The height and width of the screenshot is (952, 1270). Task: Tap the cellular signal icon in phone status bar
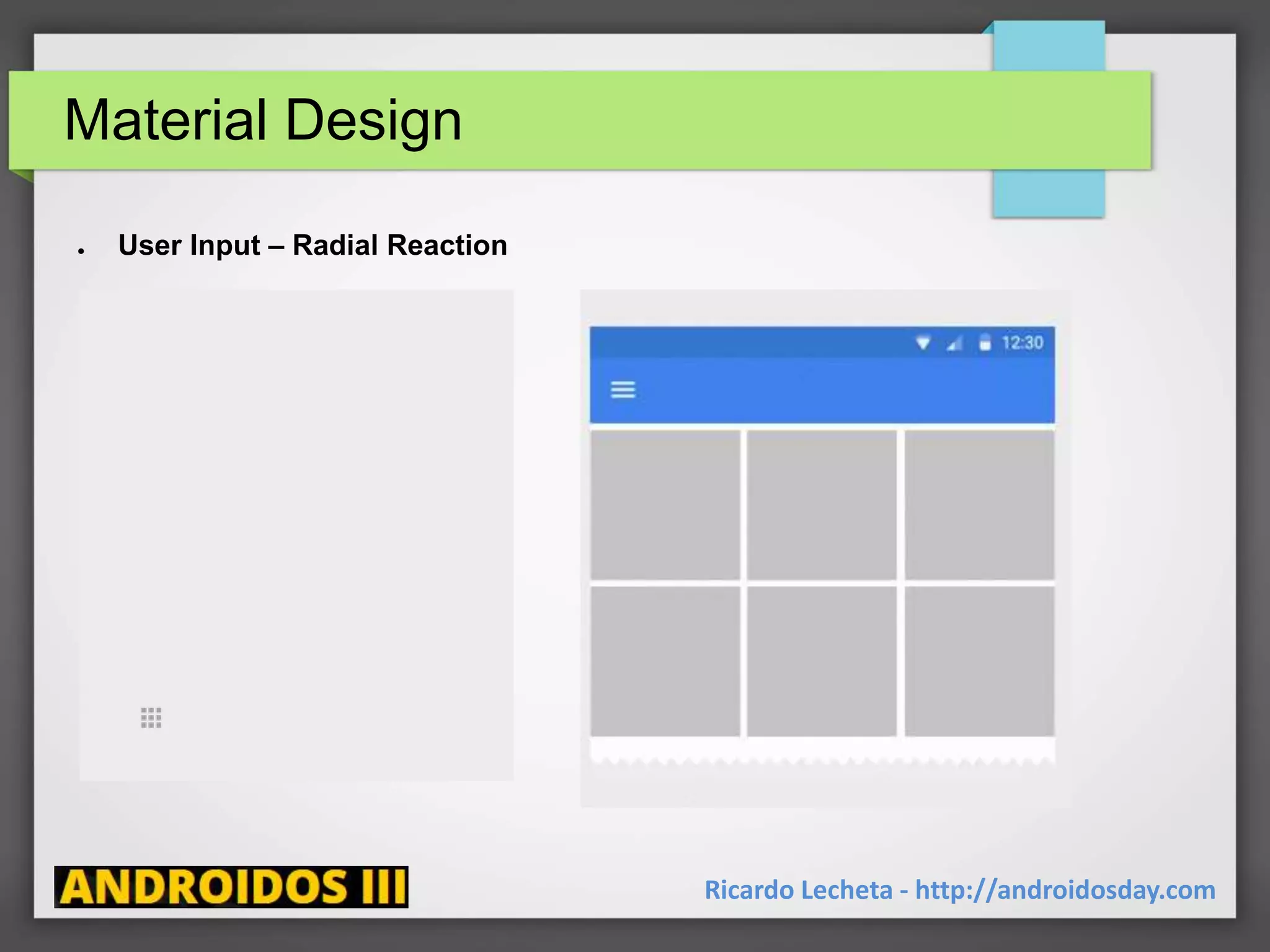click(954, 343)
